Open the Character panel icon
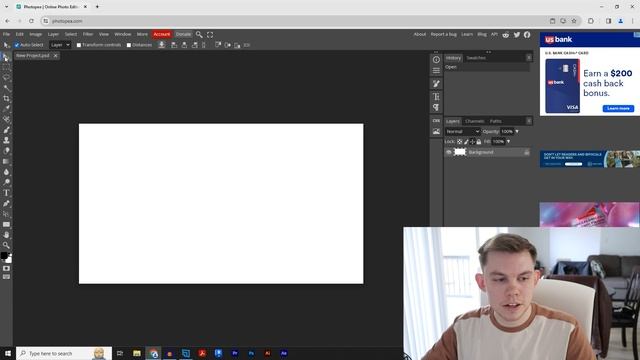This screenshot has width=640, height=360. pyautogui.click(x=436, y=97)
